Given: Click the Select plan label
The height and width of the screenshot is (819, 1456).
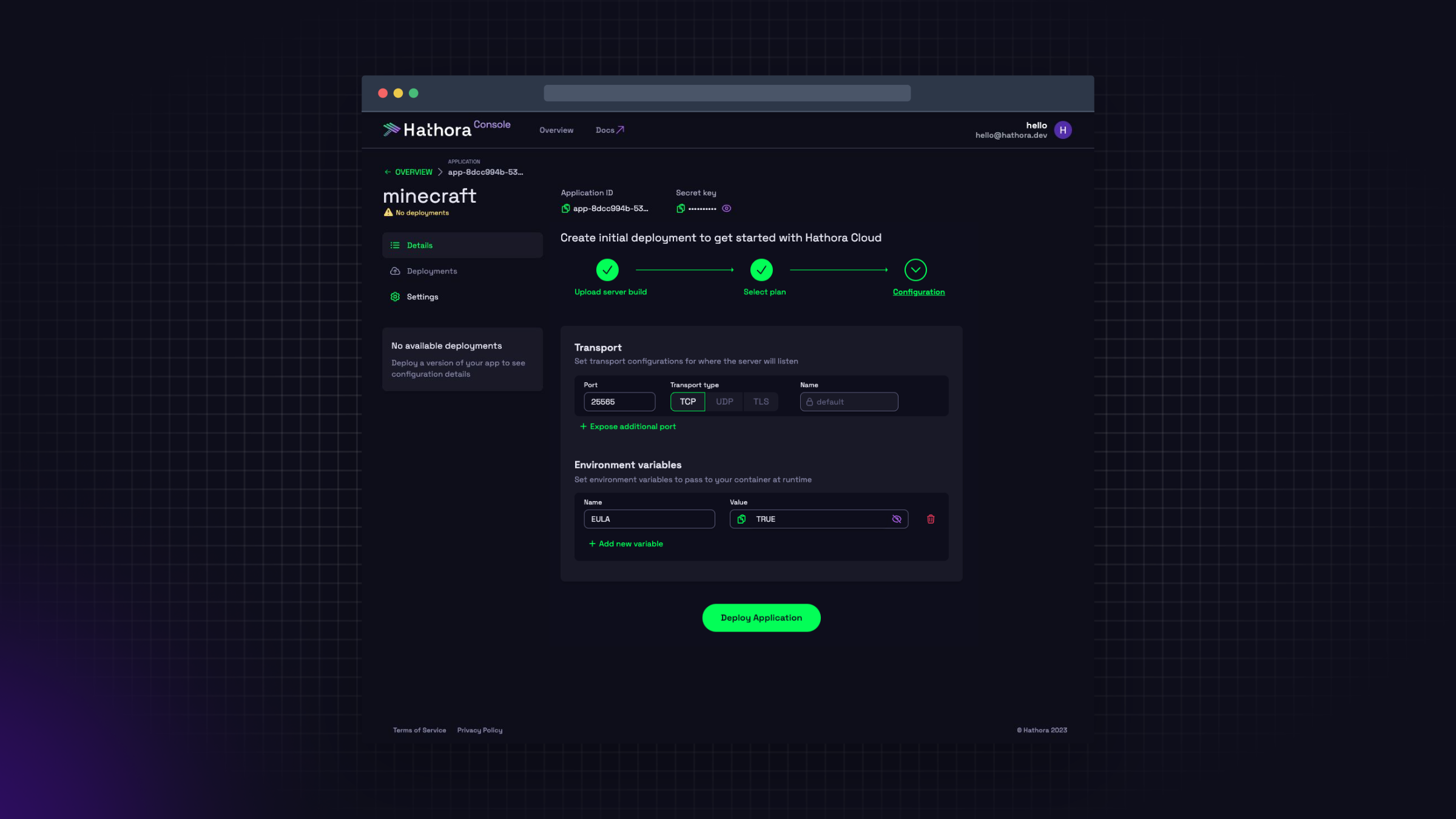Looking at the screenshot, I should click(764, 292).
